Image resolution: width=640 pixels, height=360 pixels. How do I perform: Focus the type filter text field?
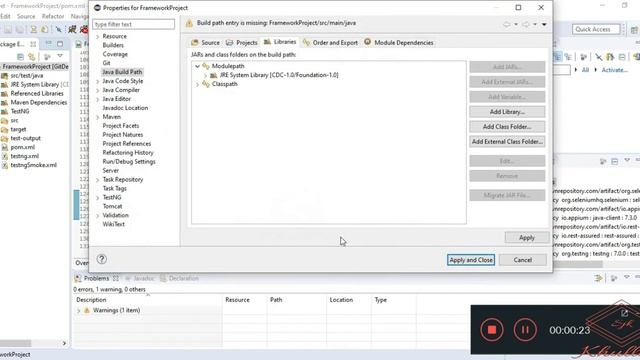tap(133, 24)
